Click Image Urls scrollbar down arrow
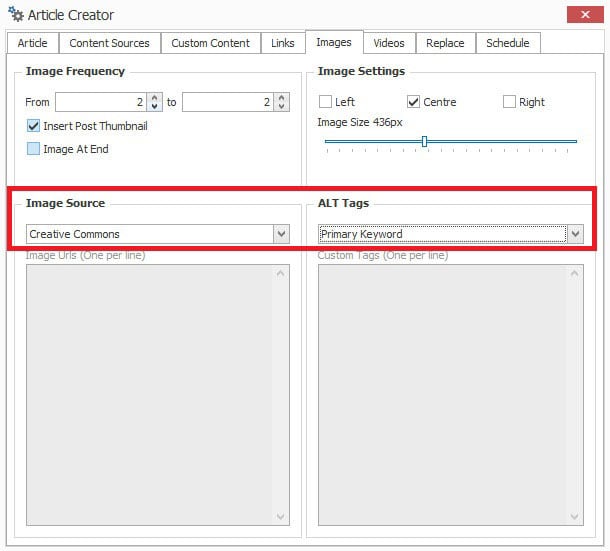Screen dimensions: 610x551 [x=280, y=517]
